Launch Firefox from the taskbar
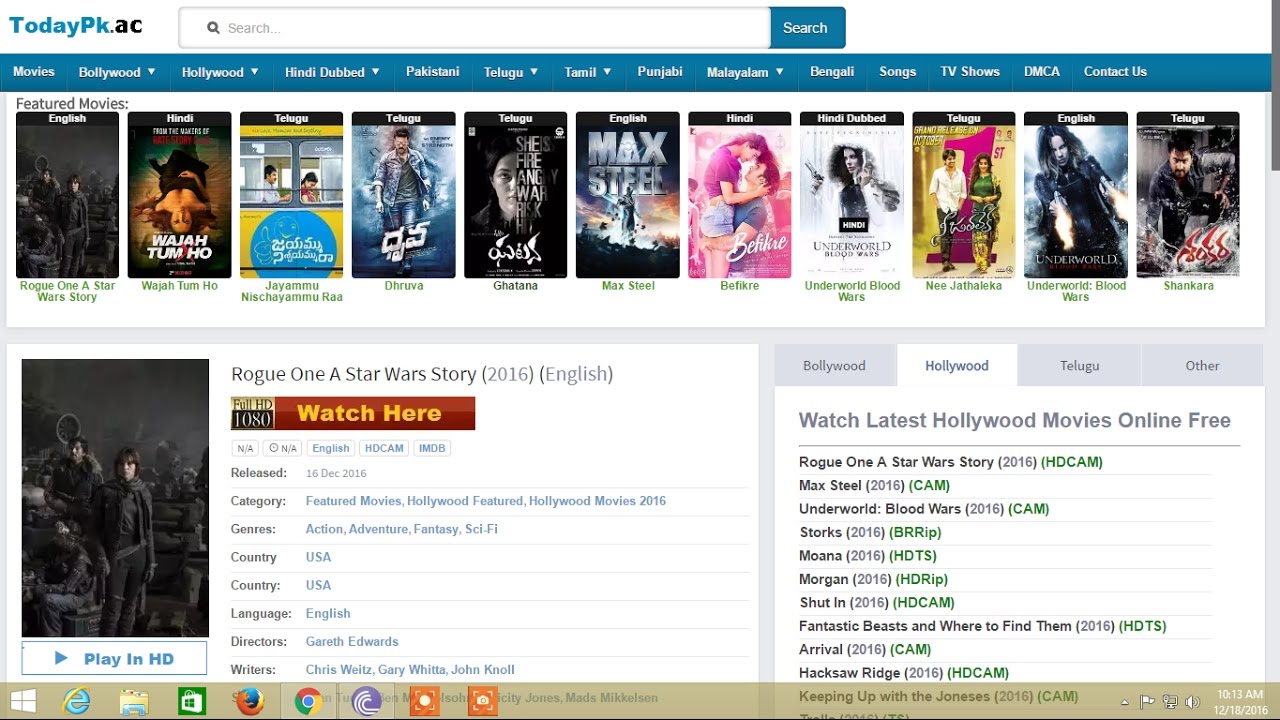1280x720 pixels. [x=249, y=702]
